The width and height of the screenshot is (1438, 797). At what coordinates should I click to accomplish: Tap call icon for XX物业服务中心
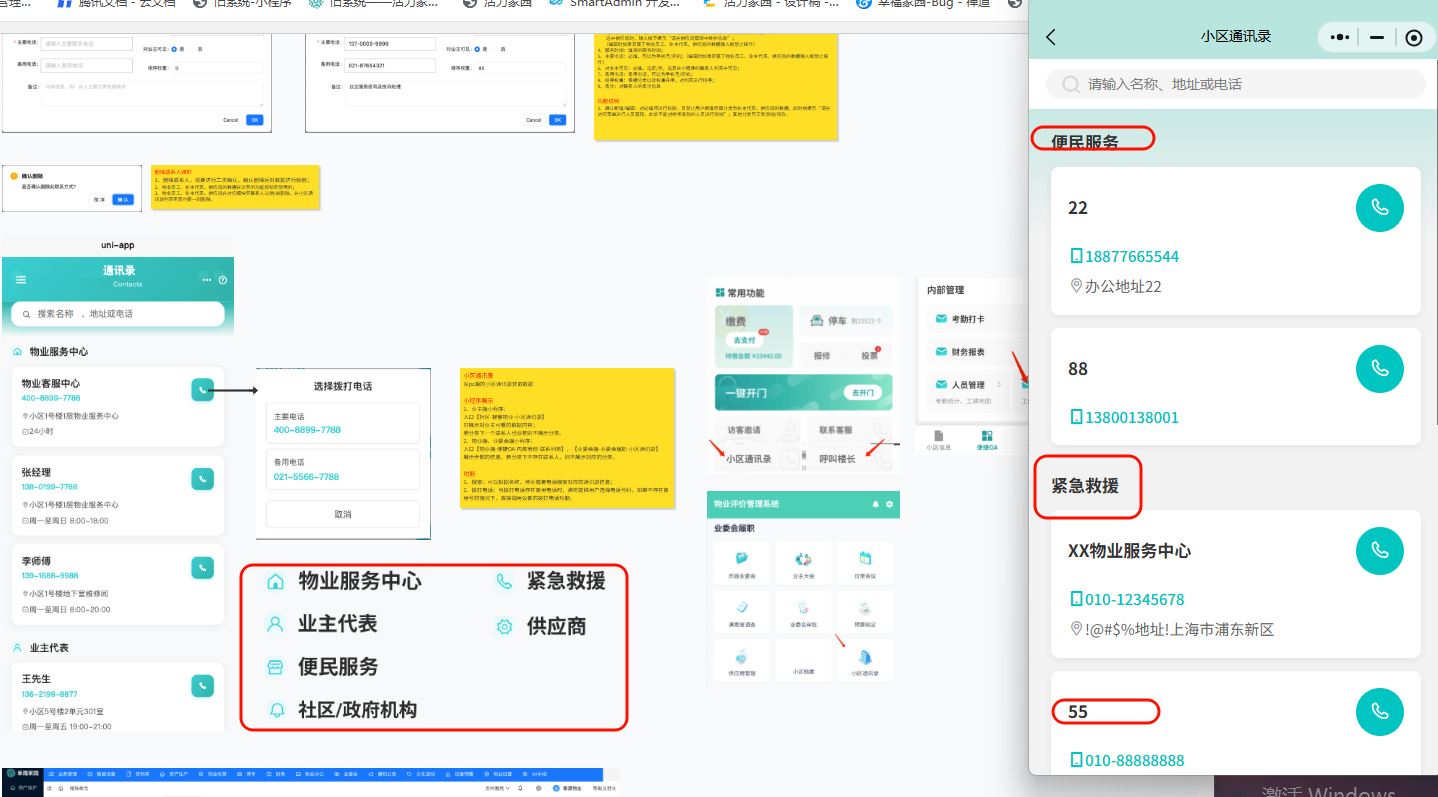pyautogui.click(x=1379, y=551)
